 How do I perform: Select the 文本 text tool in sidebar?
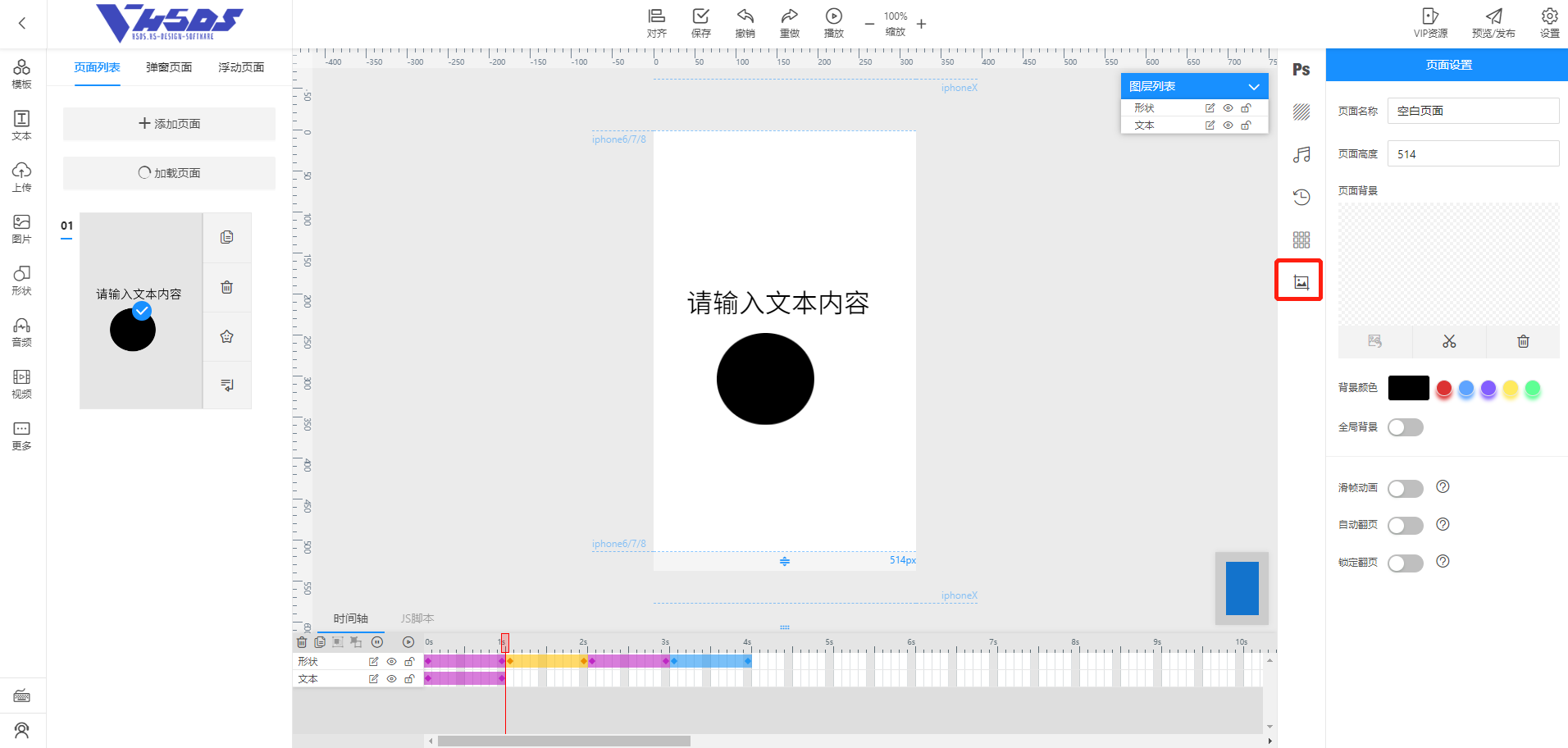pos(22,125)
